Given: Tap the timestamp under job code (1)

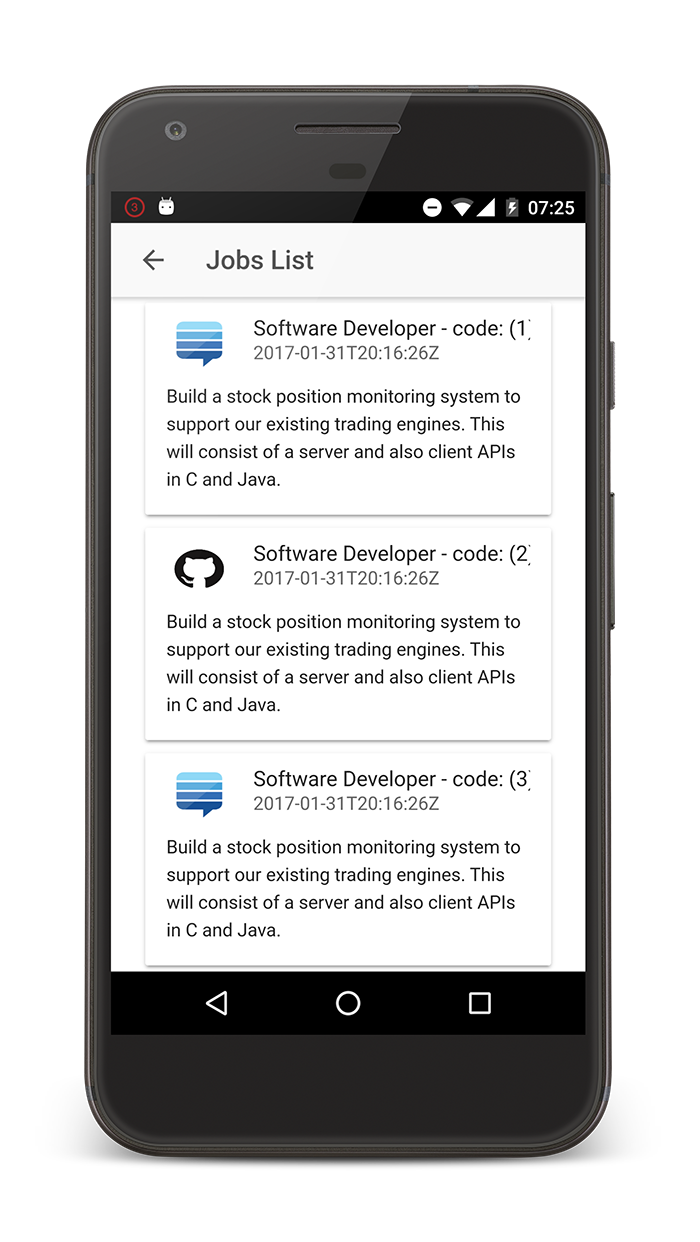Looking at the screenshot, I should pyautogui.click(x=346, y=353).
